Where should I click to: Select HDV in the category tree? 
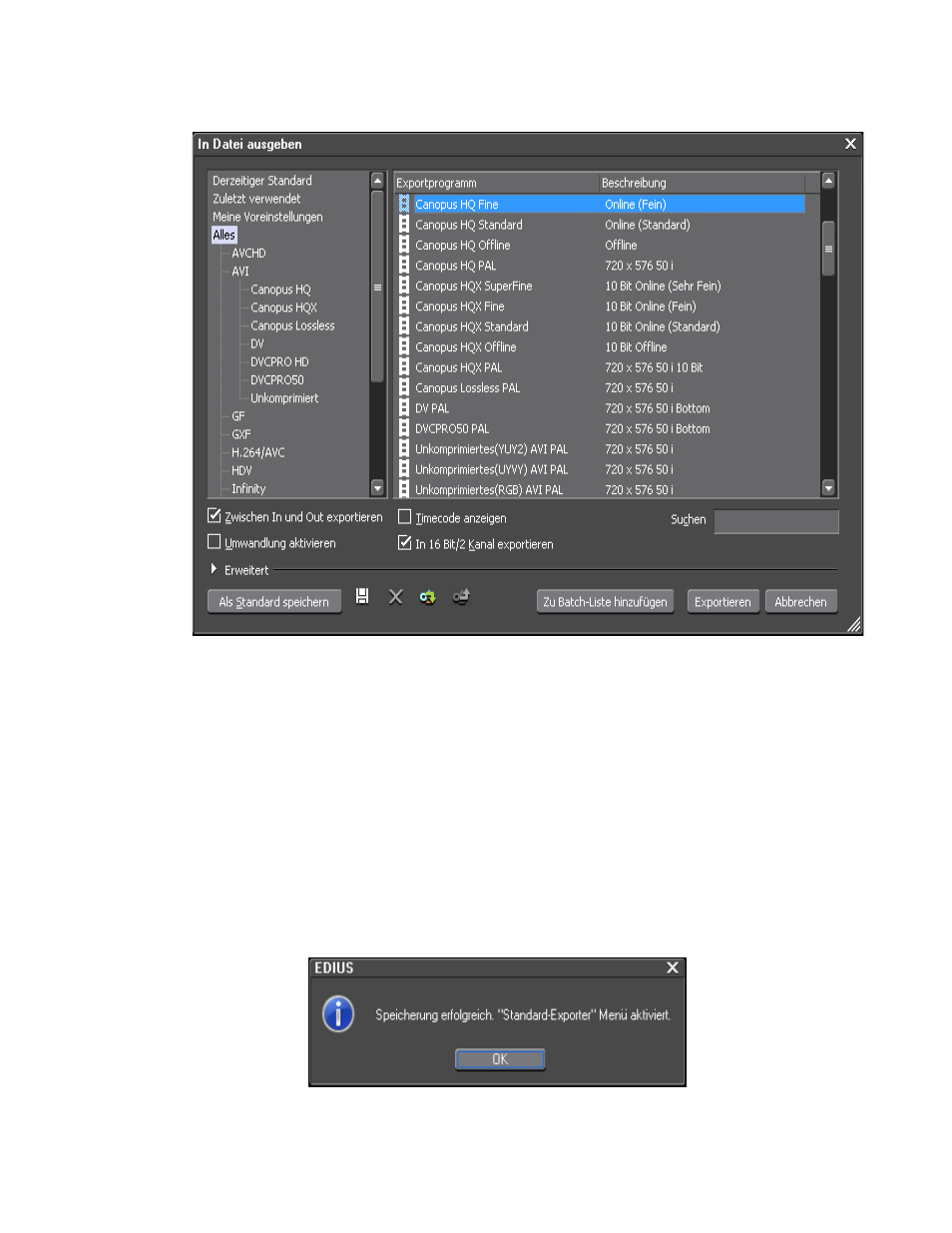point(241,470)
